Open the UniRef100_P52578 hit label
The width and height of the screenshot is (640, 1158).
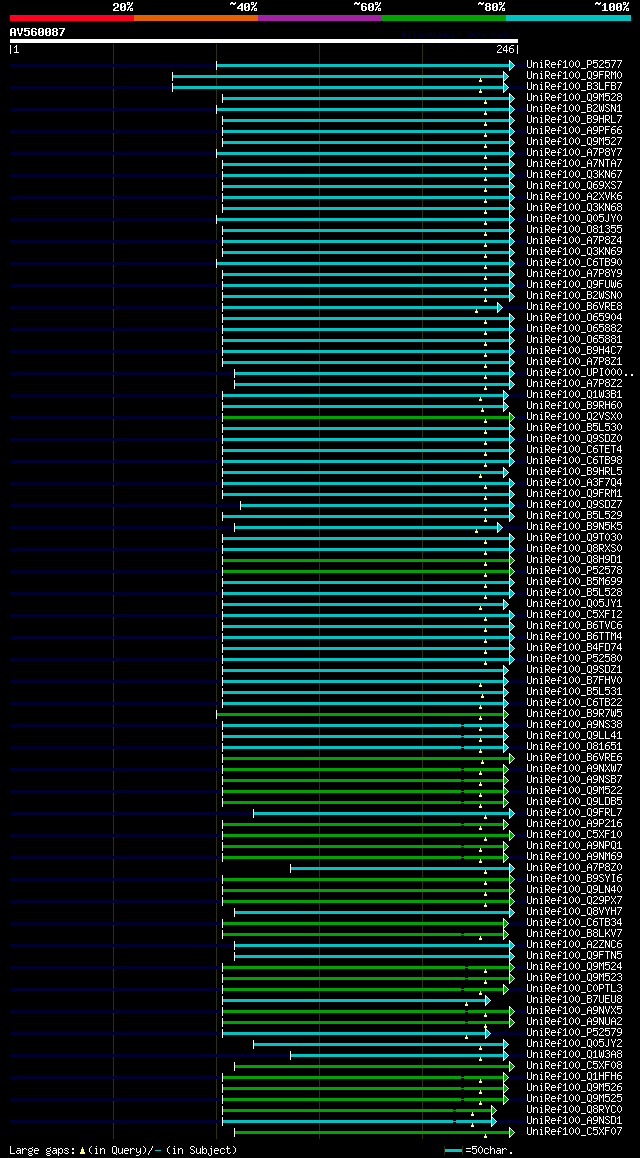pos(574,570)
